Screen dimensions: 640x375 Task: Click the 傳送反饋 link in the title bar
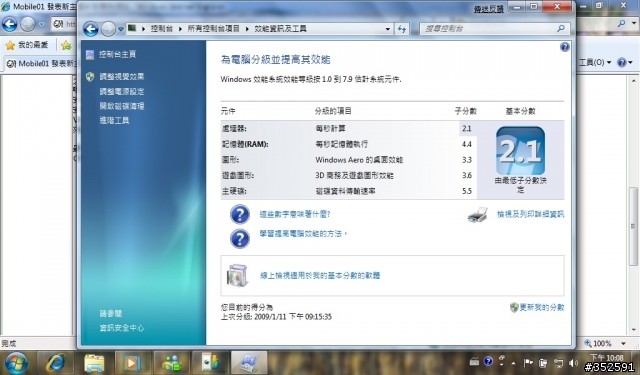click(x=488, y=9)
